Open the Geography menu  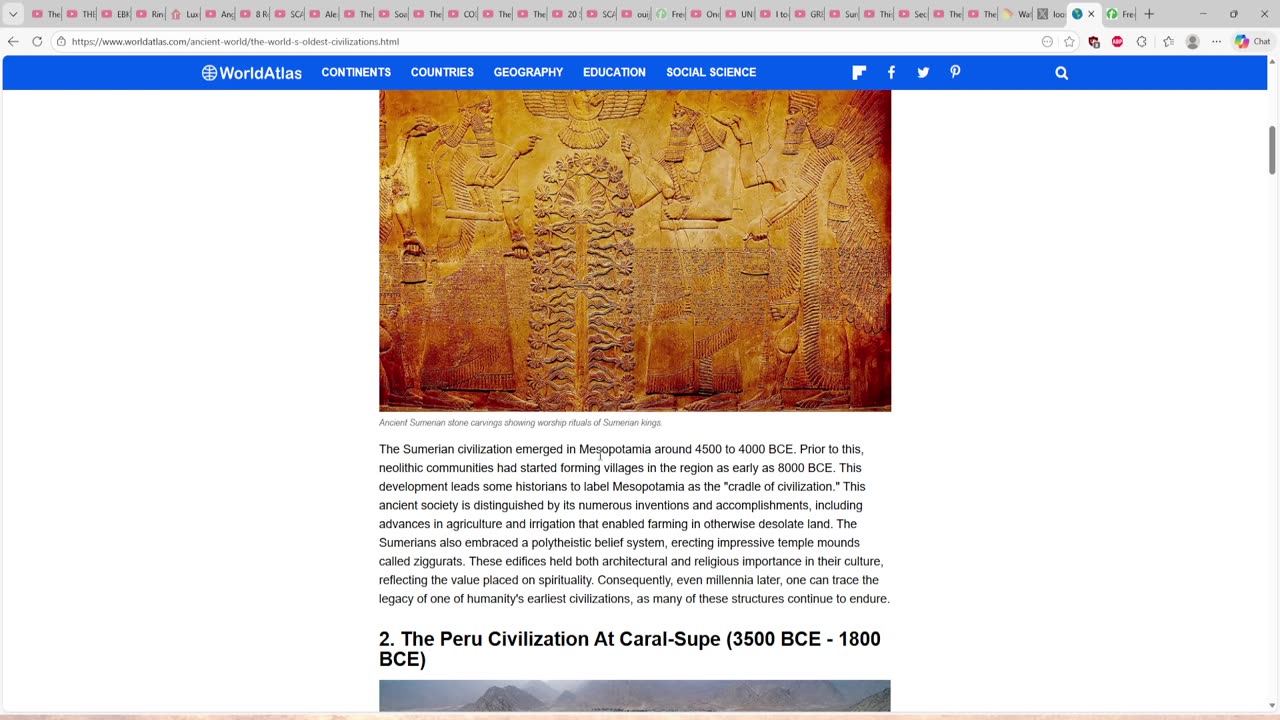528,72
